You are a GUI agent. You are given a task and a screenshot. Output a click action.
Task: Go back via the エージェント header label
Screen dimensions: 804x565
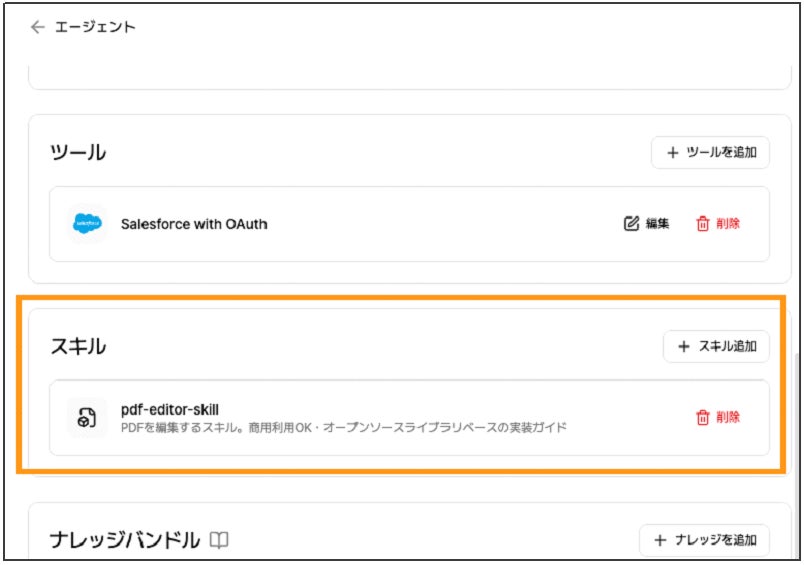coord(95,27)
